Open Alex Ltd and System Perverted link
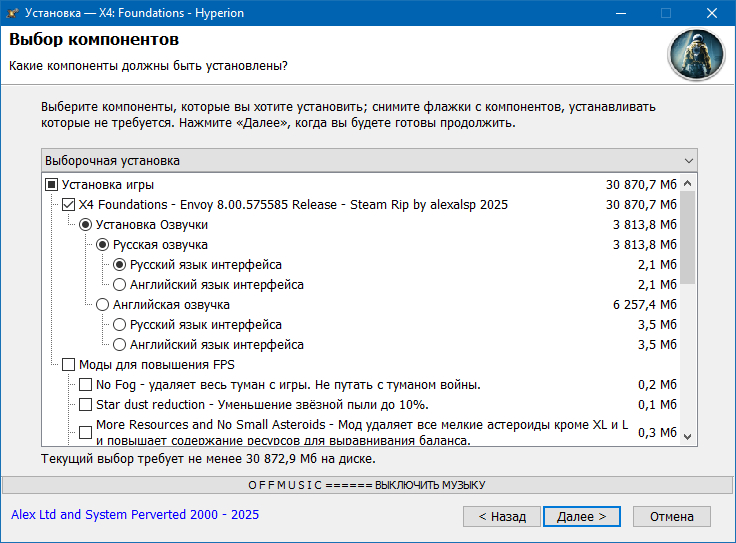Image resolution: width=736 pixels, height=543 pixels. point(135,515)
